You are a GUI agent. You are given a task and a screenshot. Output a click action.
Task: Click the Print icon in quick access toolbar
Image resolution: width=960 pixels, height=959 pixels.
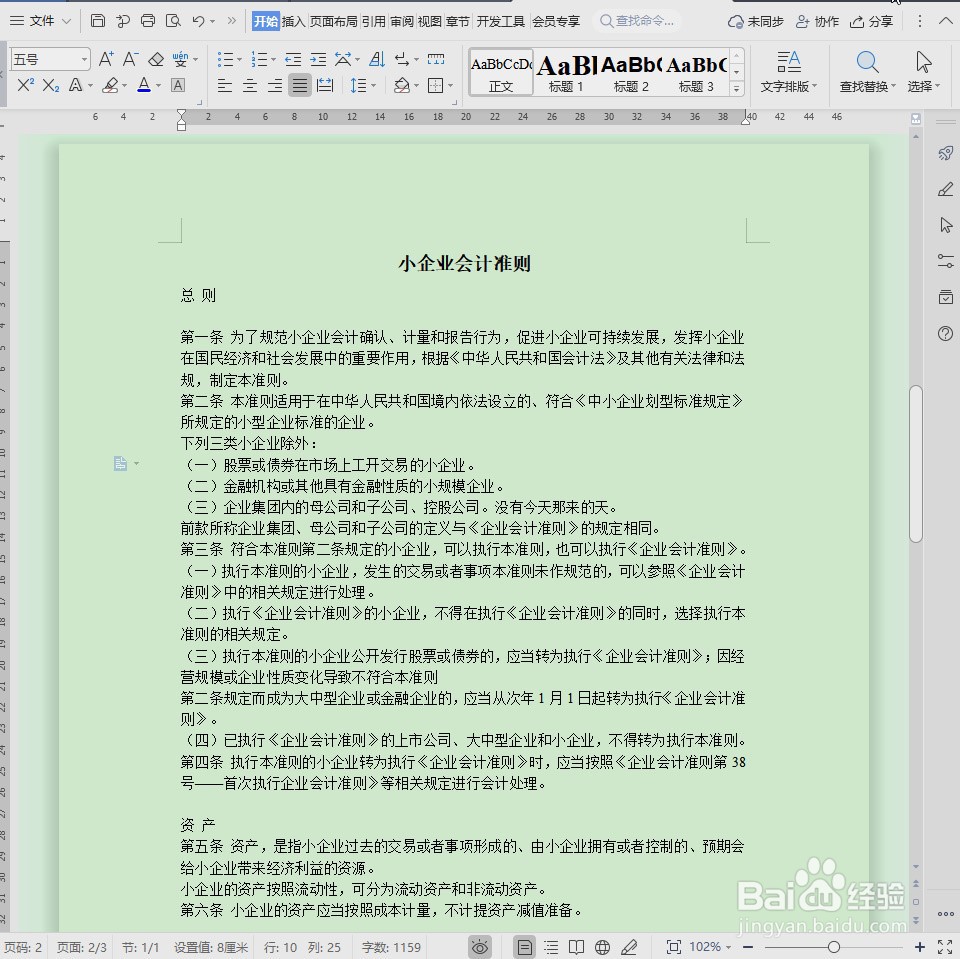[x=148, y=21]
